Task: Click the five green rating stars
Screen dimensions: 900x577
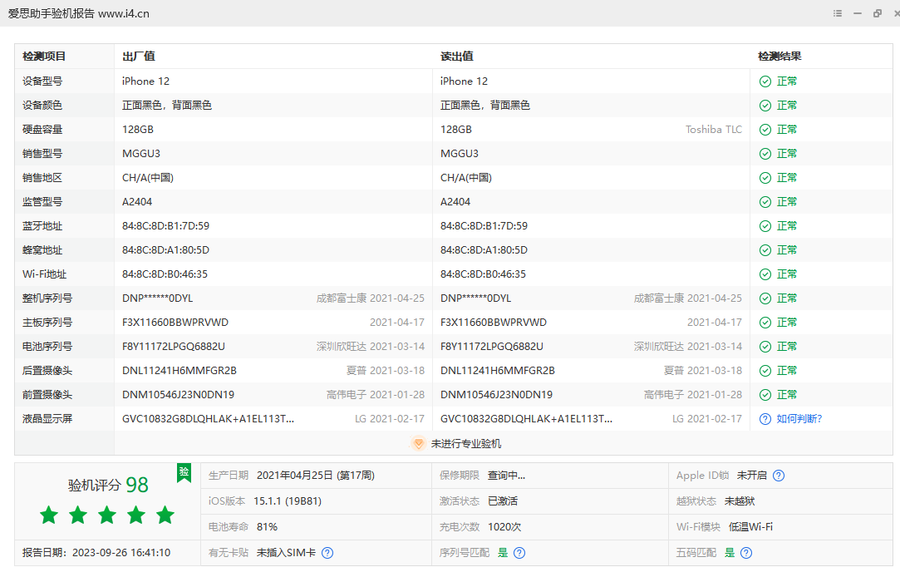Action: (x=107, y=515)
